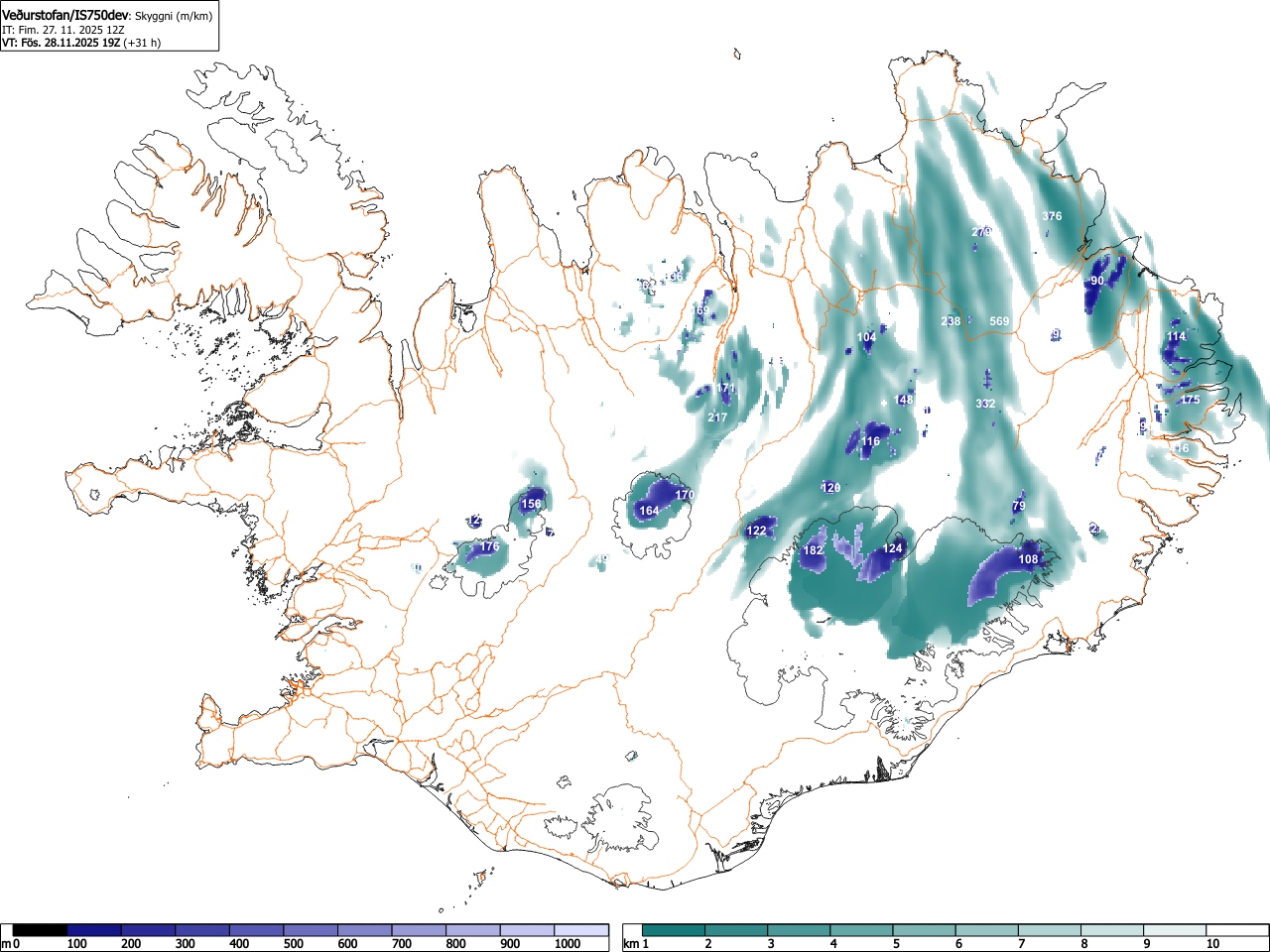
Task: Click the 500 label on the metre legend
Action: 293,944
